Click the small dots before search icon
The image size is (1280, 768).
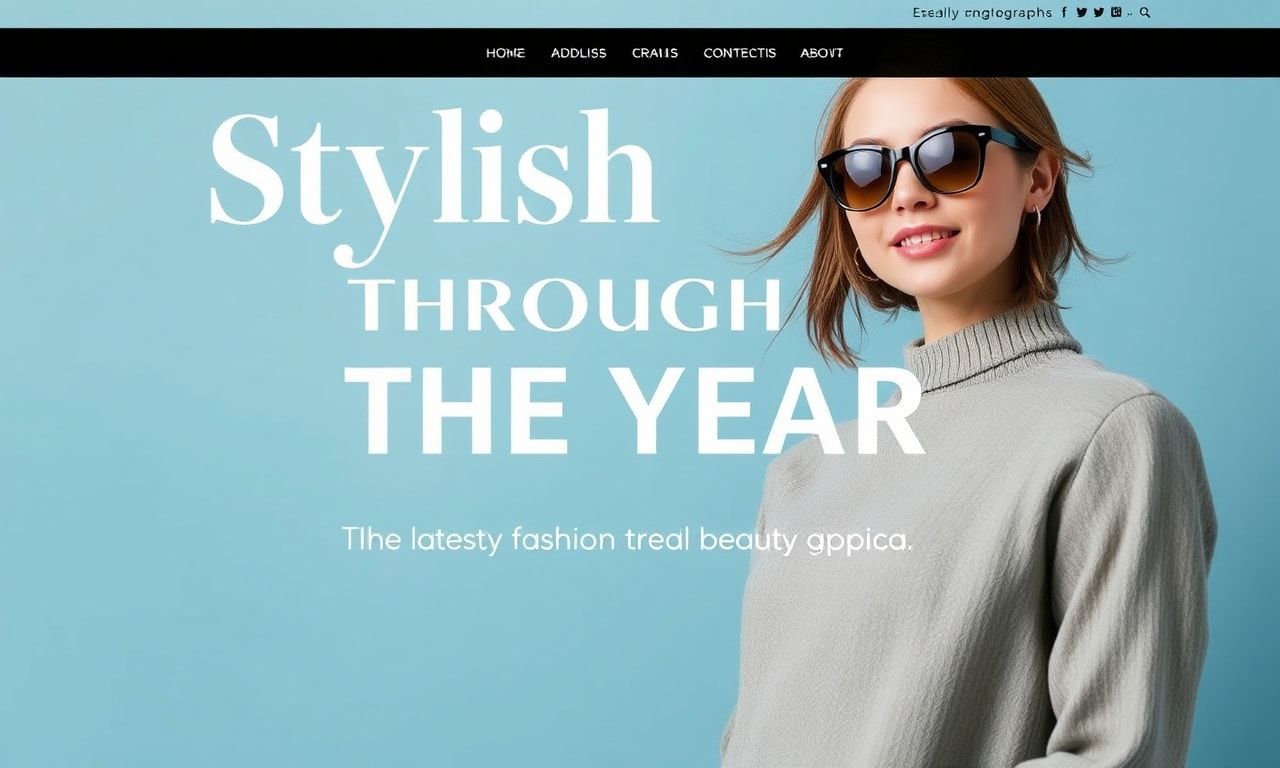pos(1130,14)
